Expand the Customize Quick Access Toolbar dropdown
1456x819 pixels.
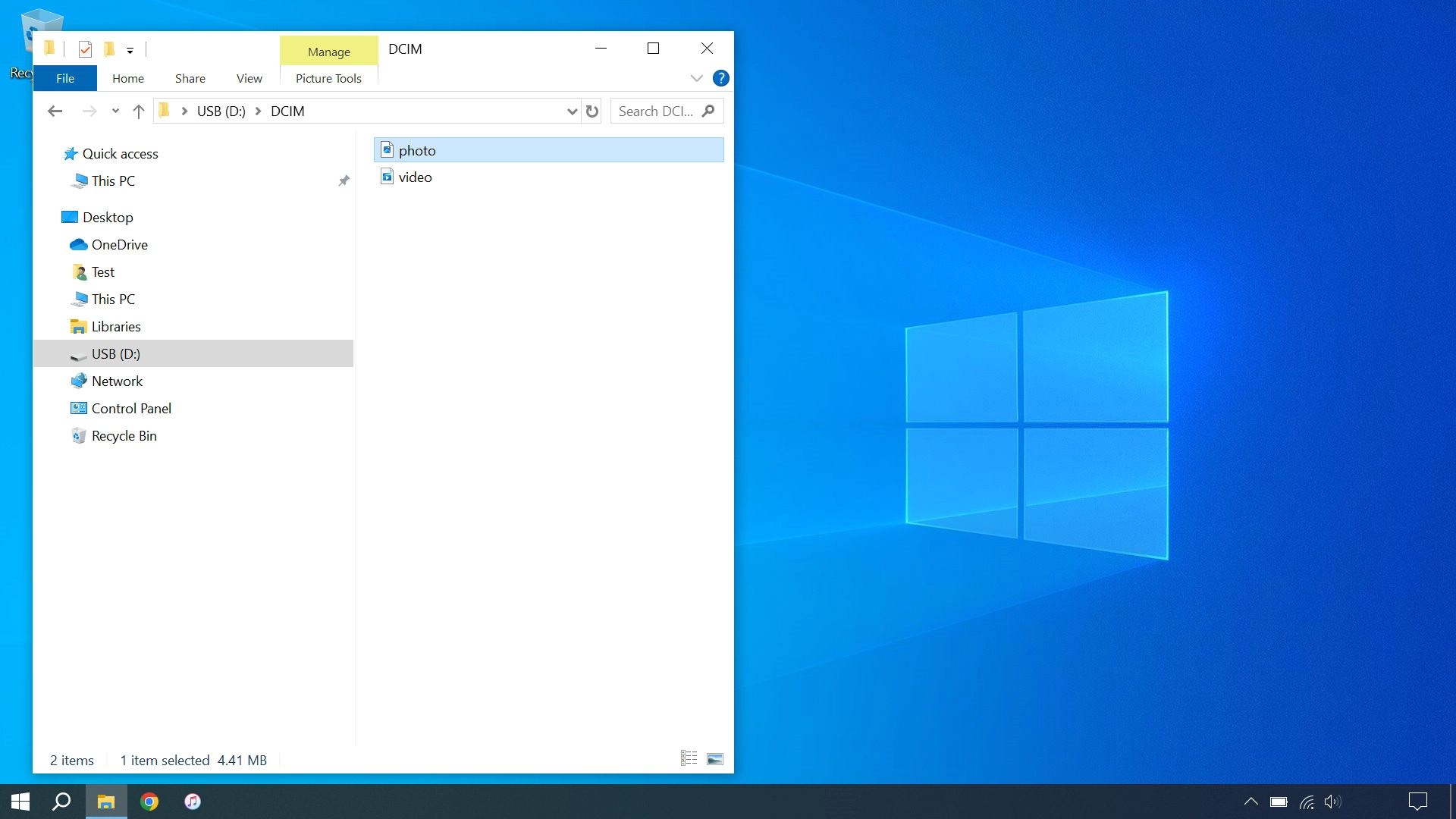coord(130,49)
